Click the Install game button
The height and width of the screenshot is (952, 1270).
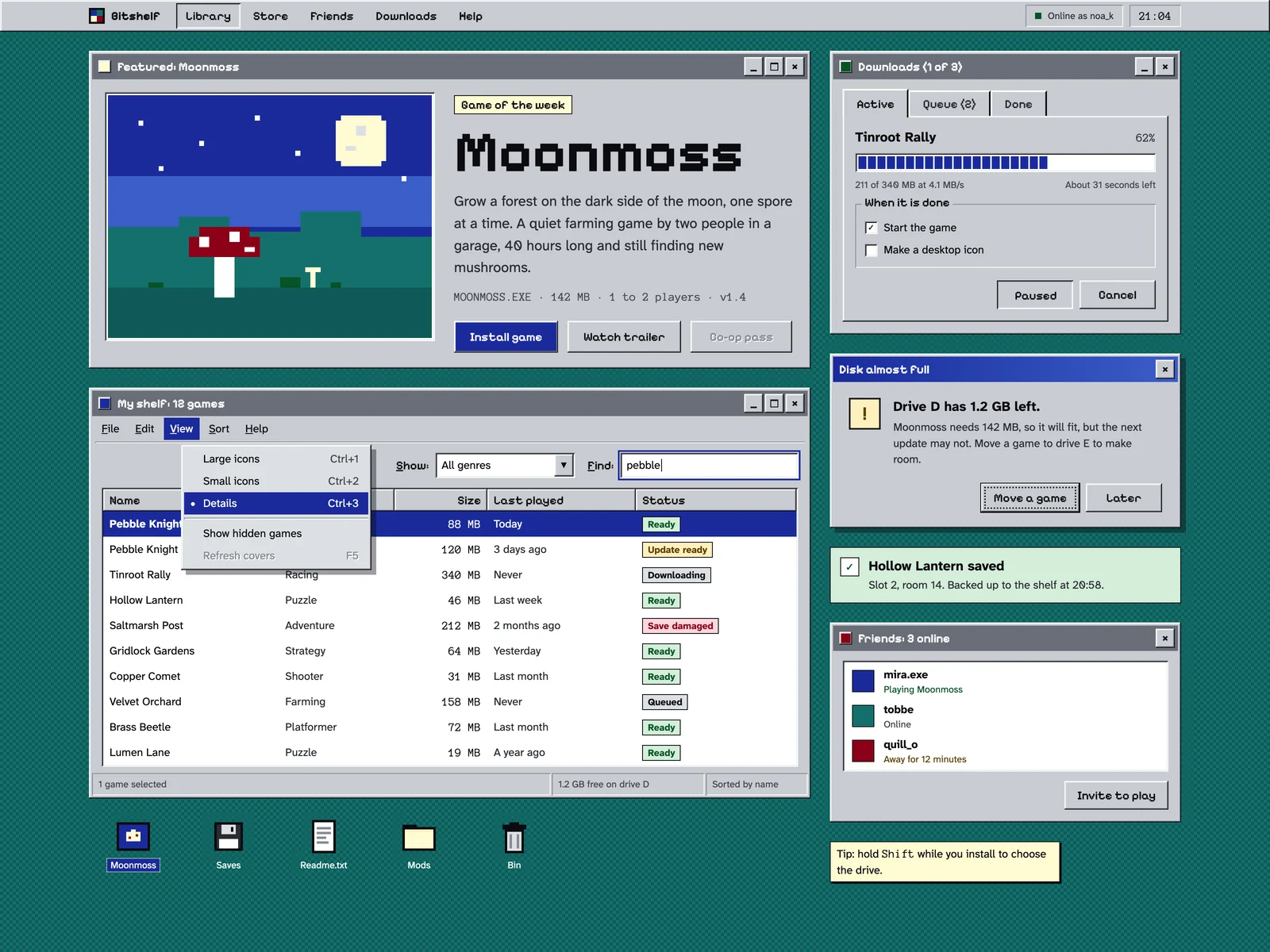[x=506, y=336]
